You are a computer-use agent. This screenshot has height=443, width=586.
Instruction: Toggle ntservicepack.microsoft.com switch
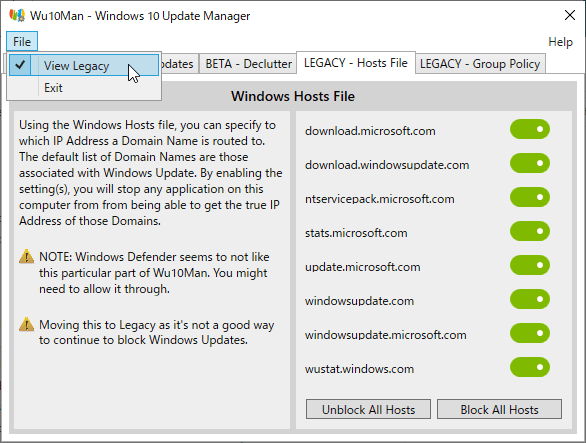530,197
